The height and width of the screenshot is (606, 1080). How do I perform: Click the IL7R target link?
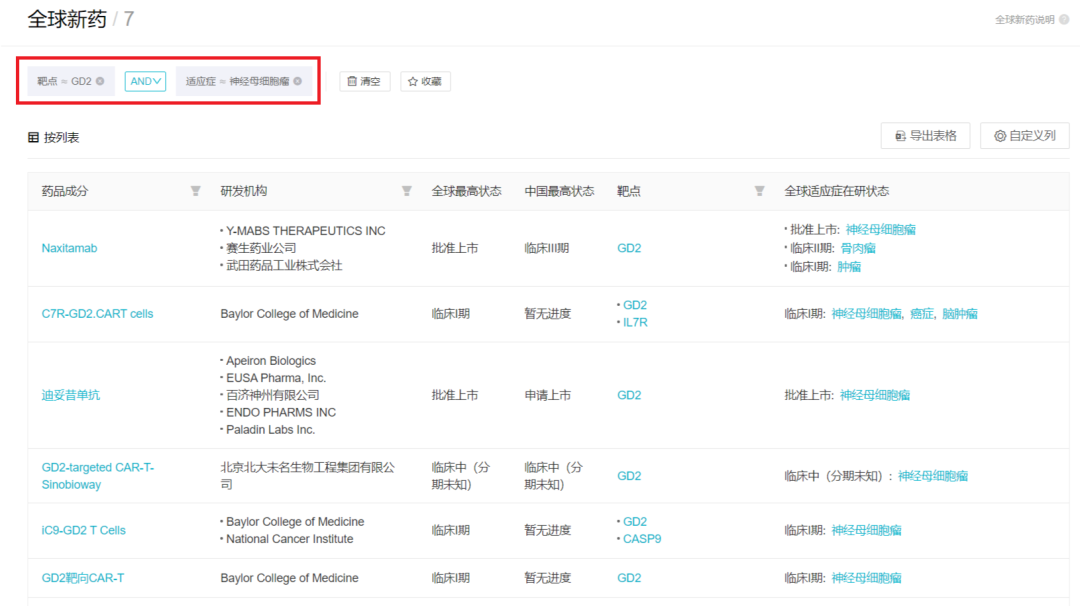[x=635, y=322]
